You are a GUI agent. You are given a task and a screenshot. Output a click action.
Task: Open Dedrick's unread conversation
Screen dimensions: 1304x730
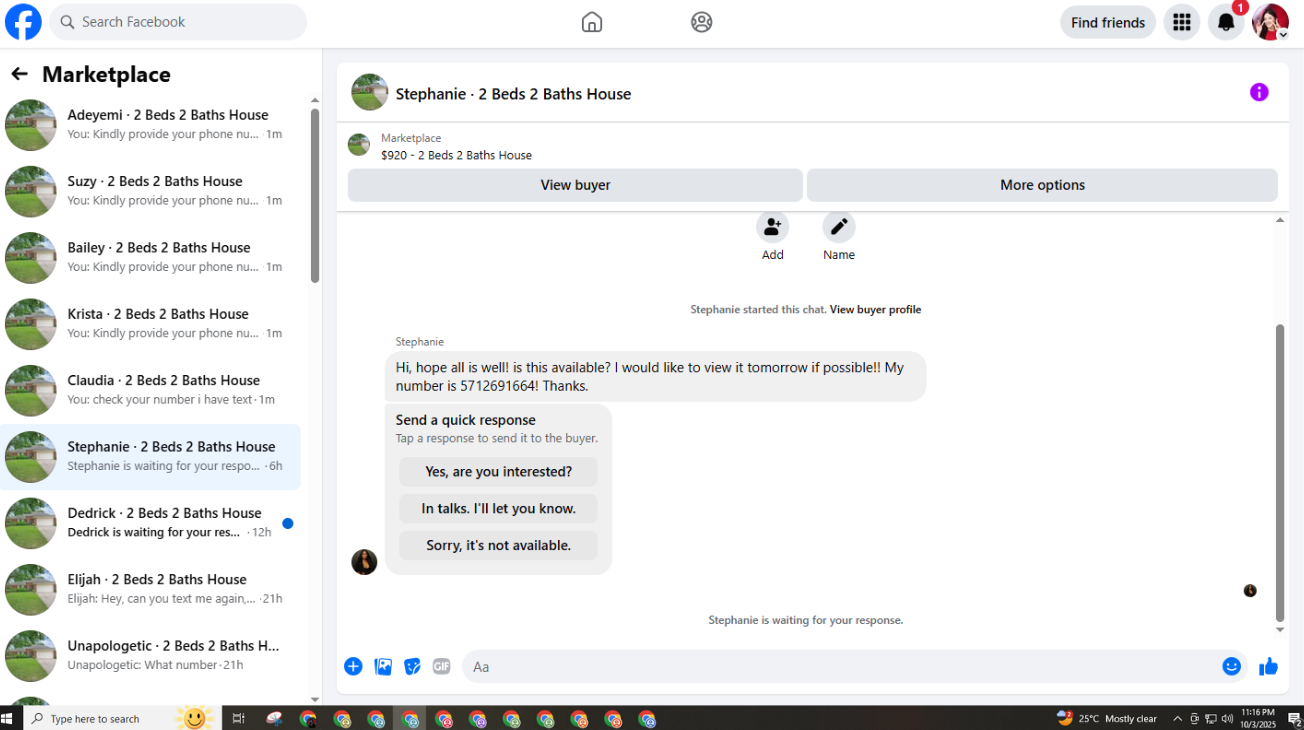pos(150,523)
